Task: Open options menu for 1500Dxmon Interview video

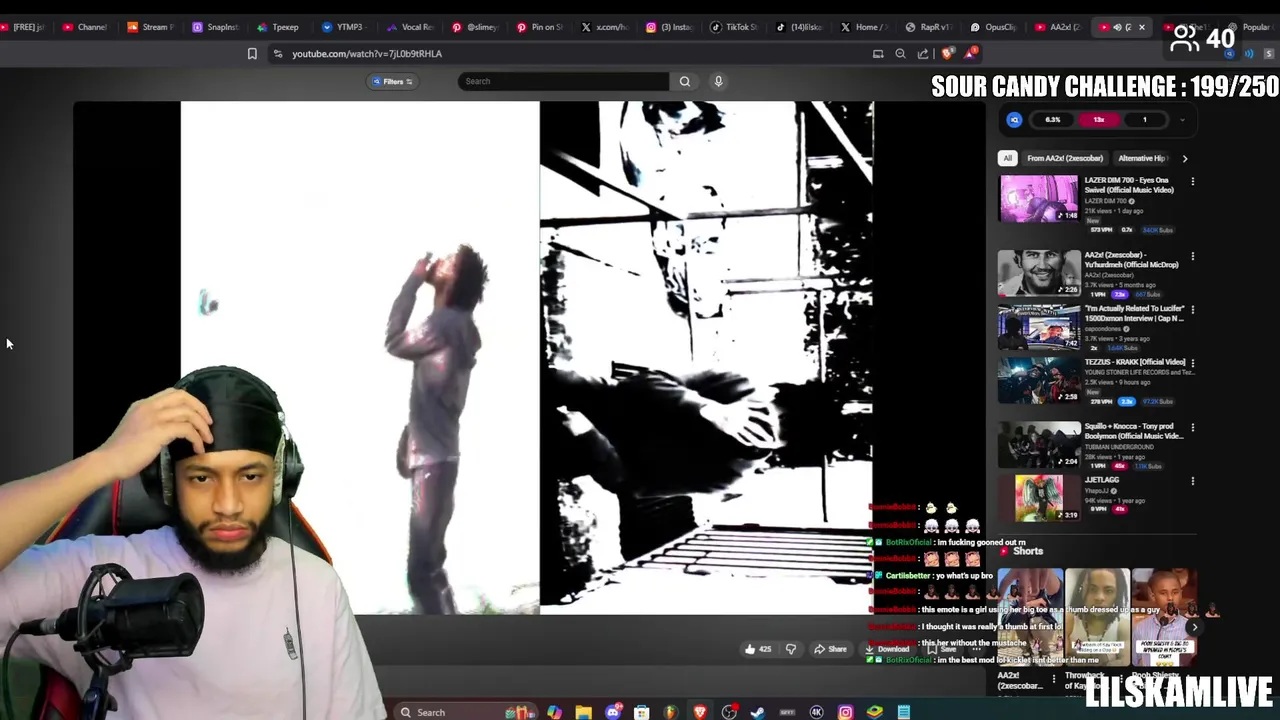Action: tap(1192, 310)
